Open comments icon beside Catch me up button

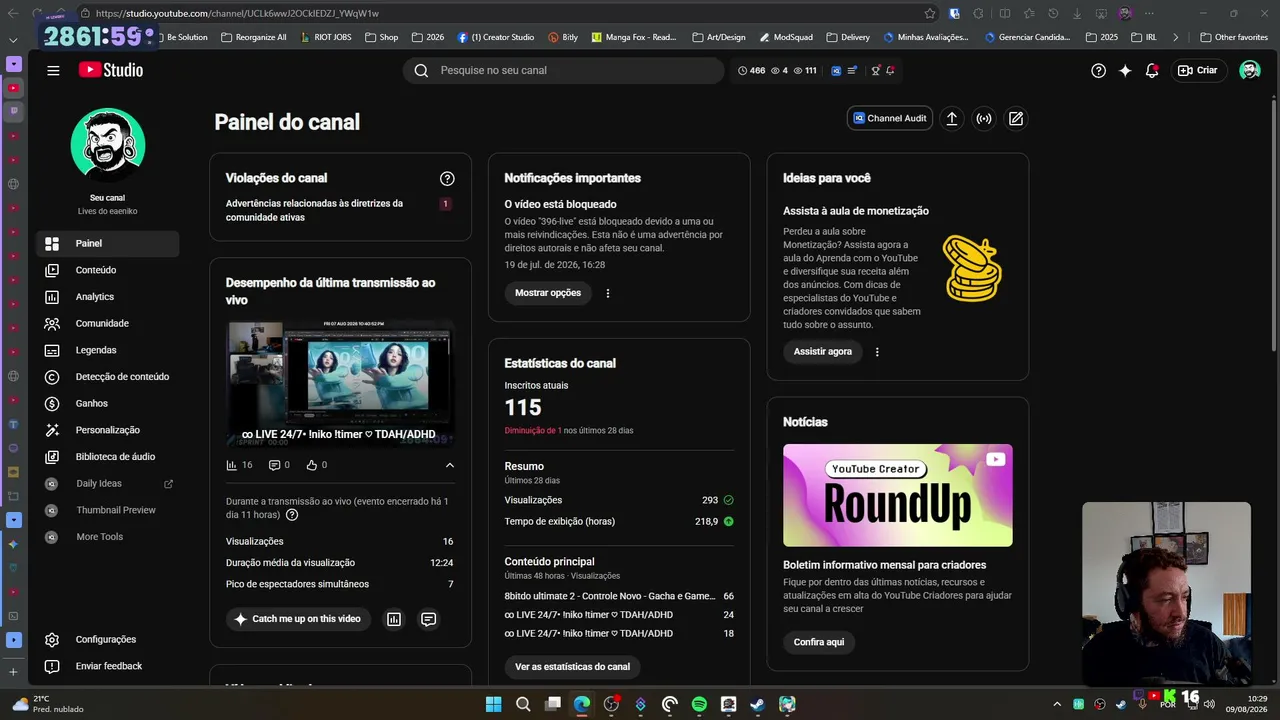[x=428, y=619]
